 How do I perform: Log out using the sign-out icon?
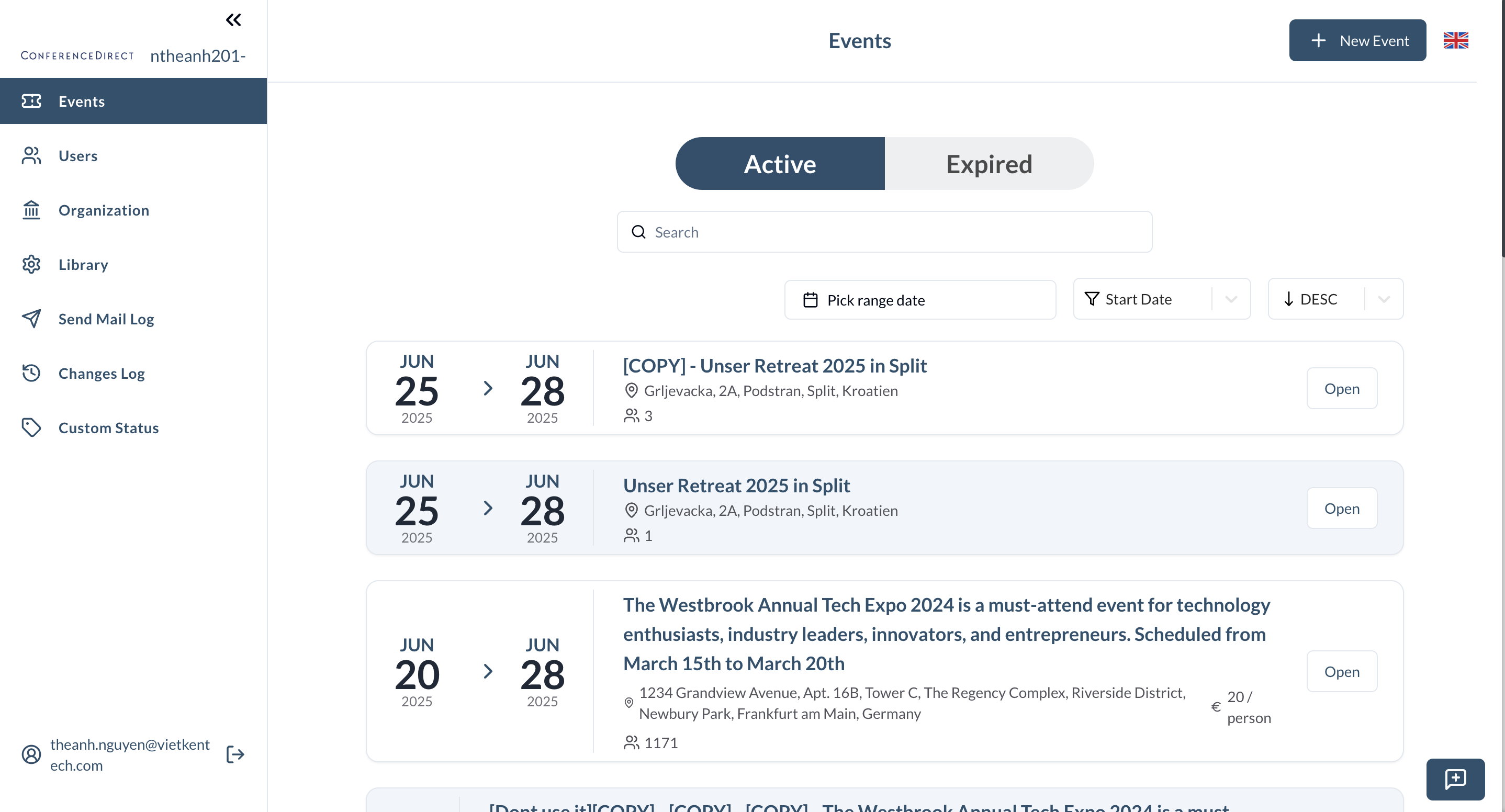[234, 754]
